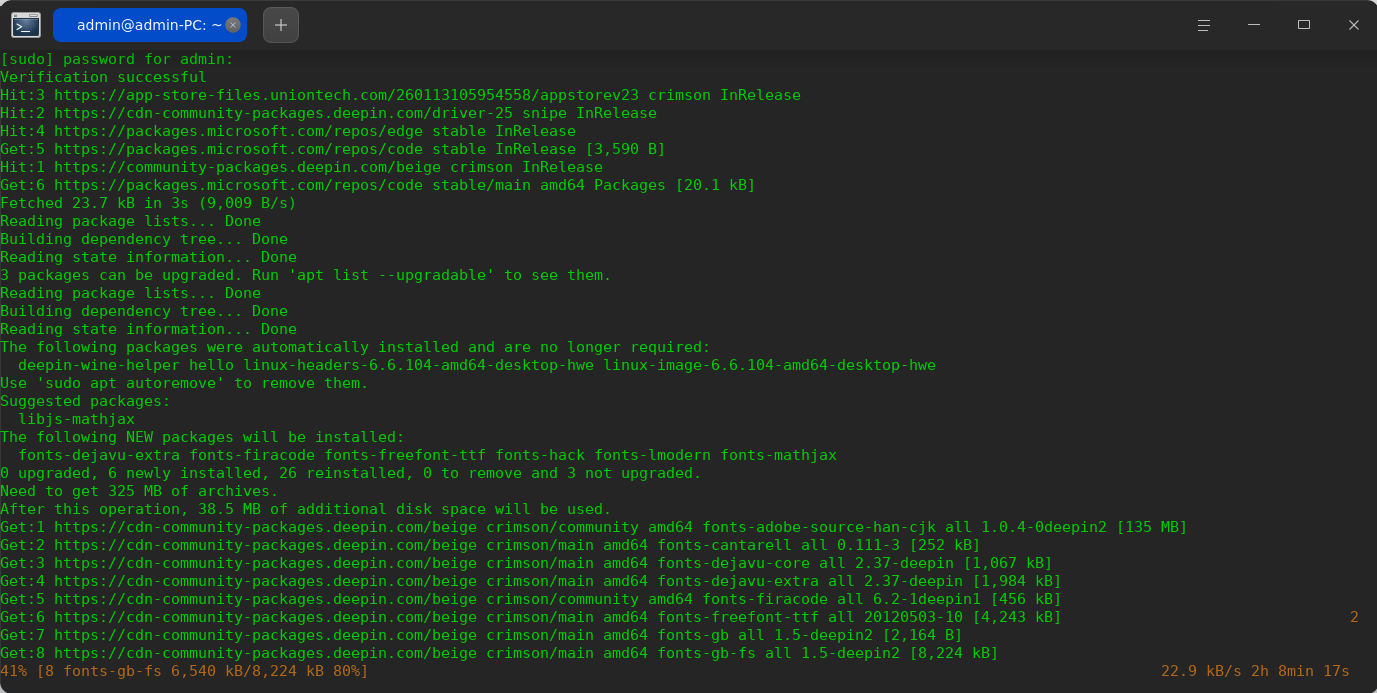The image size is (1377, 693).
Task: Click the Get:3 fonts-dejavu-core line
Action: click(x=526, y=563)
